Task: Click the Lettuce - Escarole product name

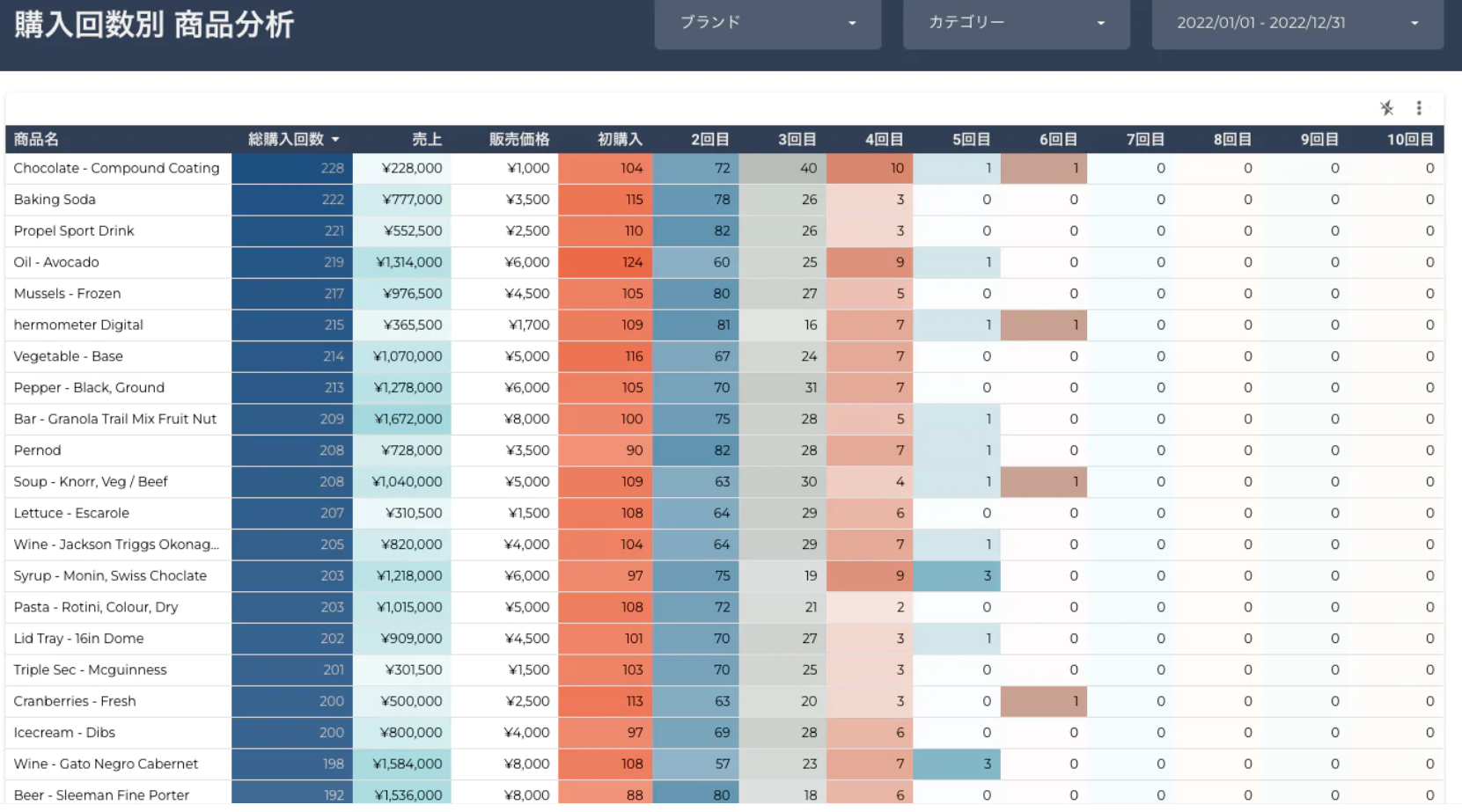Action: pos(71,513)
